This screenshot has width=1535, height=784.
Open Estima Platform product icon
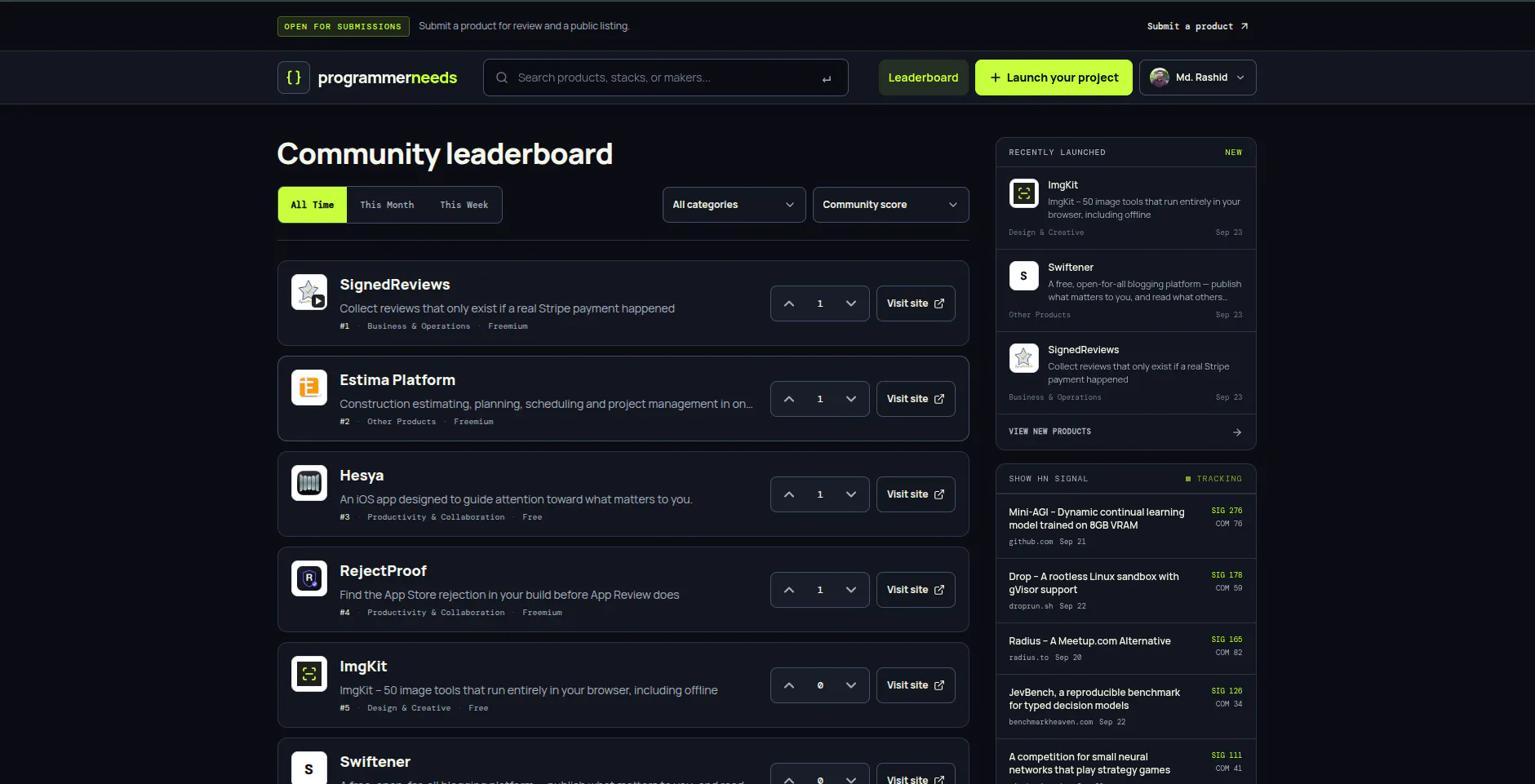click(x=309, y=388)
